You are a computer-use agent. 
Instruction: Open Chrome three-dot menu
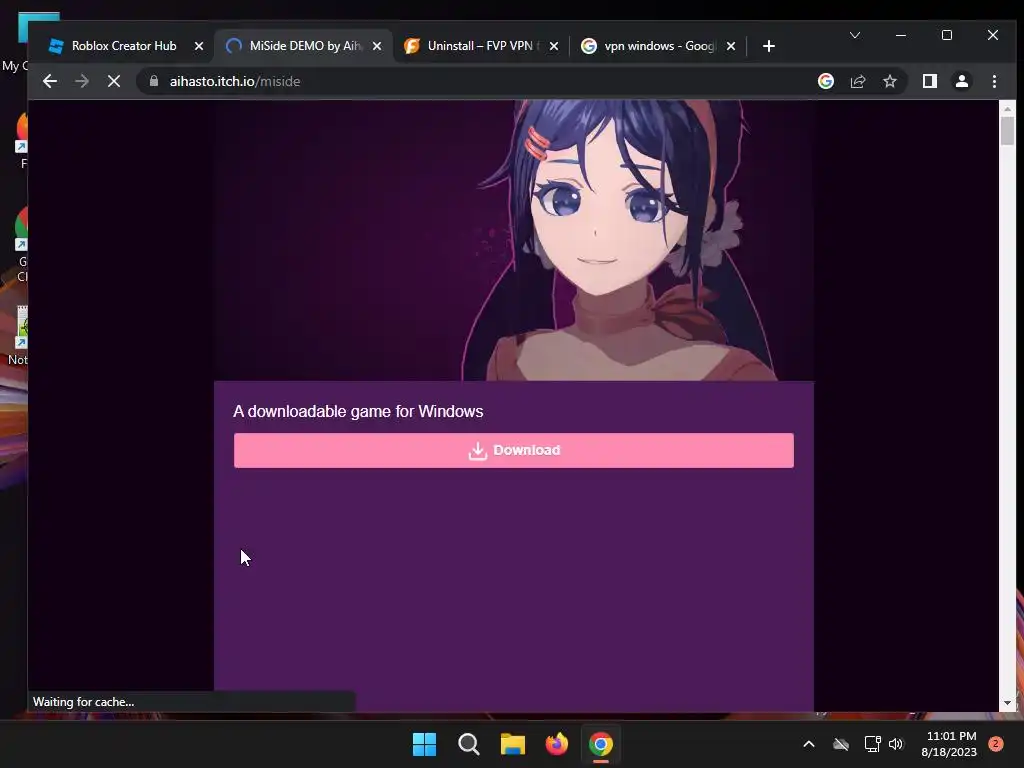pyautogui.click(x=994, y=81)
